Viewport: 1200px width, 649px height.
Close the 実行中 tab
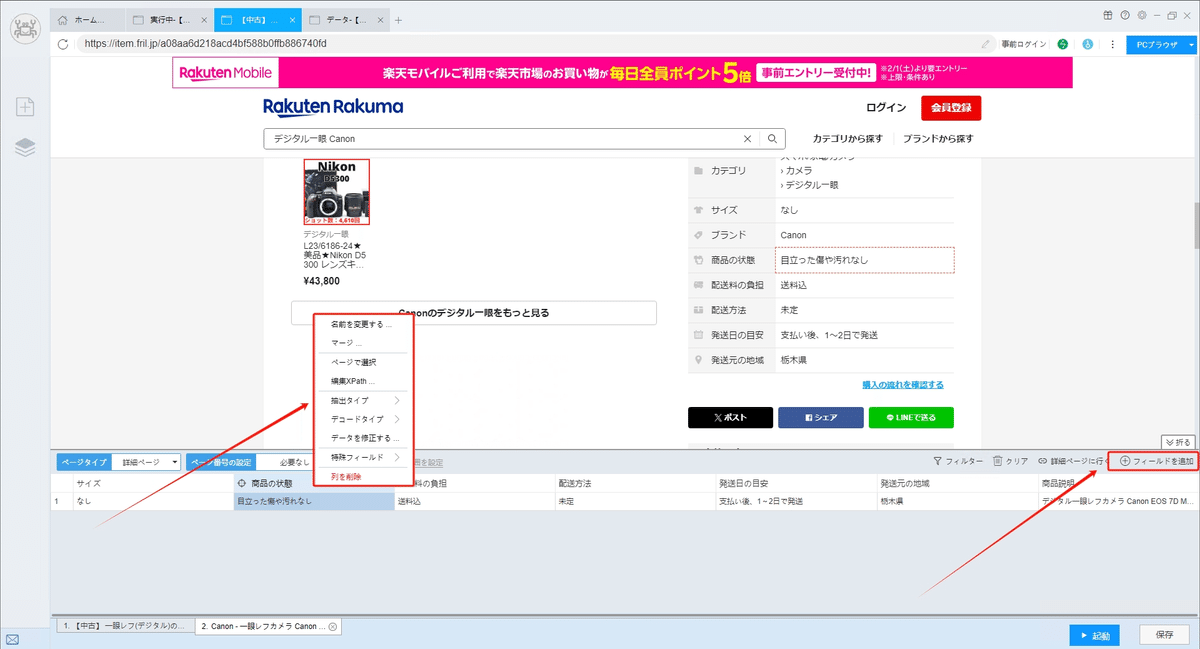point(203,20)
